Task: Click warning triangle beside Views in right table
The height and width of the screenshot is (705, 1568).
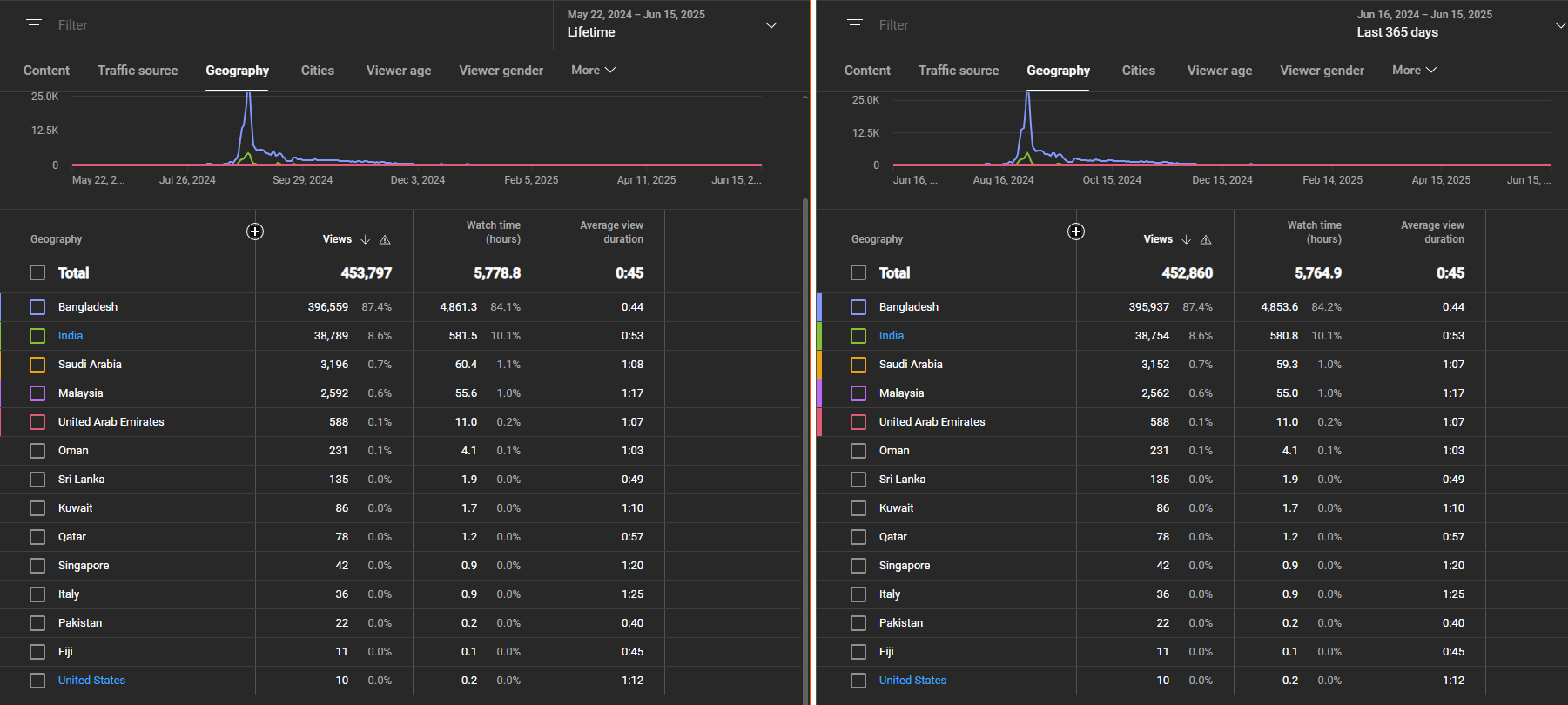Action: 1206,239
